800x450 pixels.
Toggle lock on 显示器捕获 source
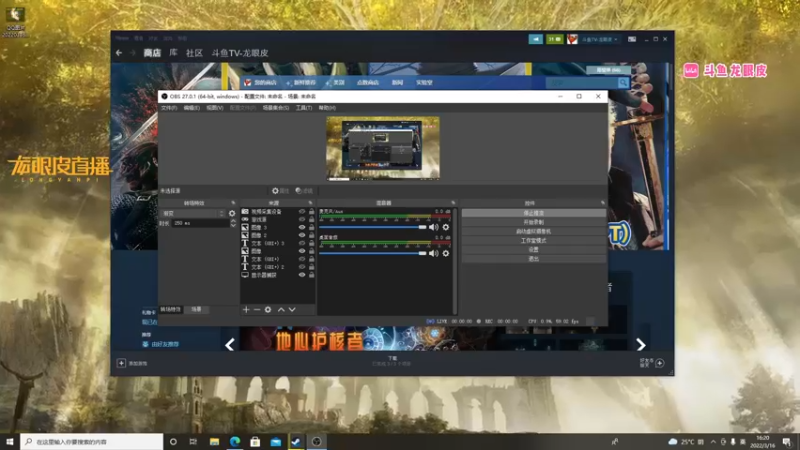[311, 275]
